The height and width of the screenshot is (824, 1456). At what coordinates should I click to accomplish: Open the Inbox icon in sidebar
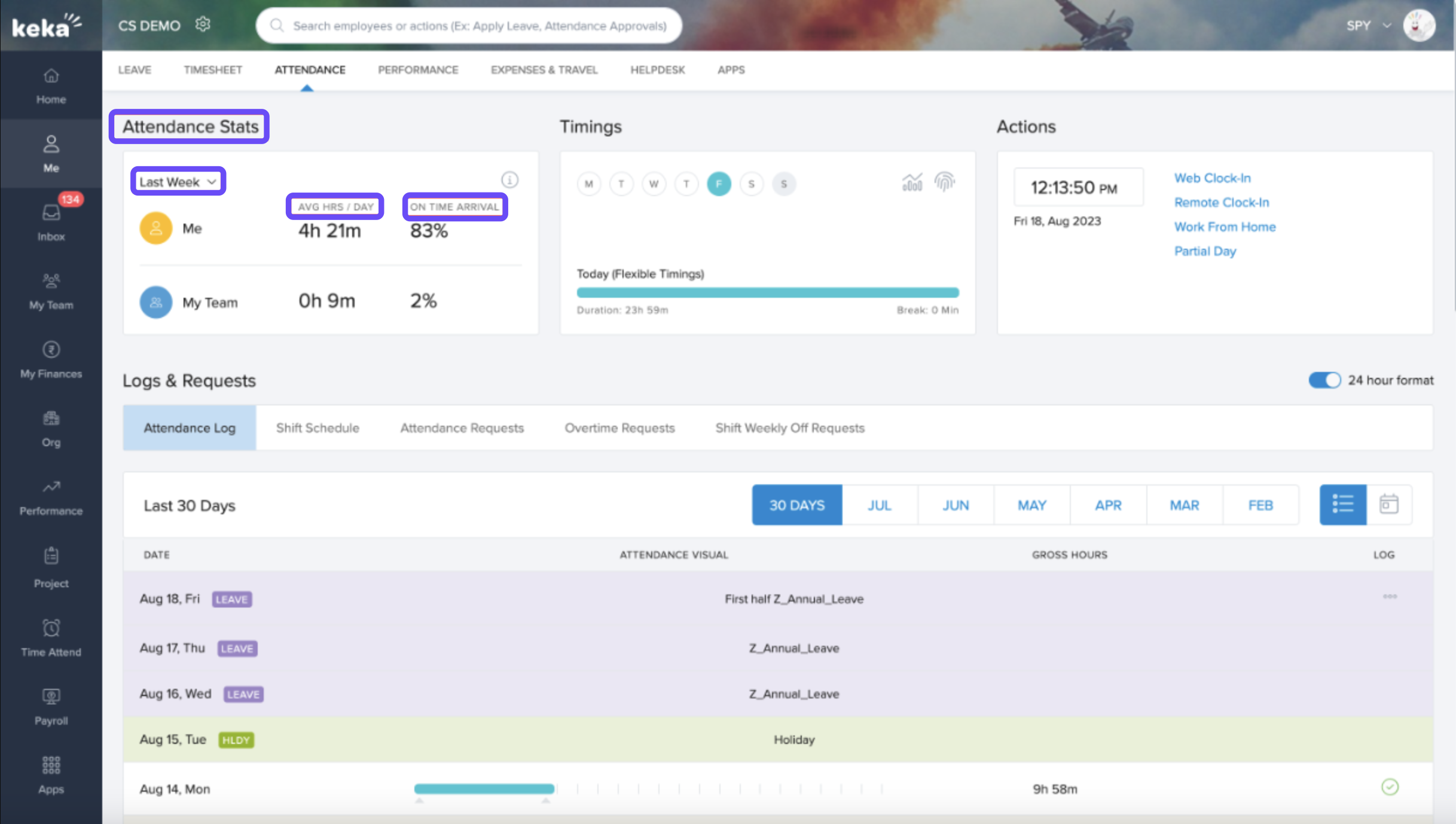coord(51,213)
